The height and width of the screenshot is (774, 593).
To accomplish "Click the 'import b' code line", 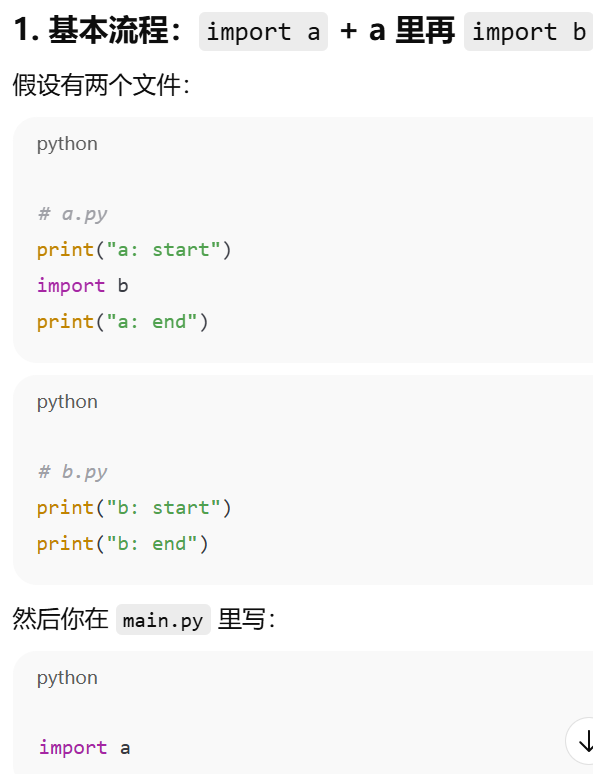I will pyautogui.click(x=83, y=286).
